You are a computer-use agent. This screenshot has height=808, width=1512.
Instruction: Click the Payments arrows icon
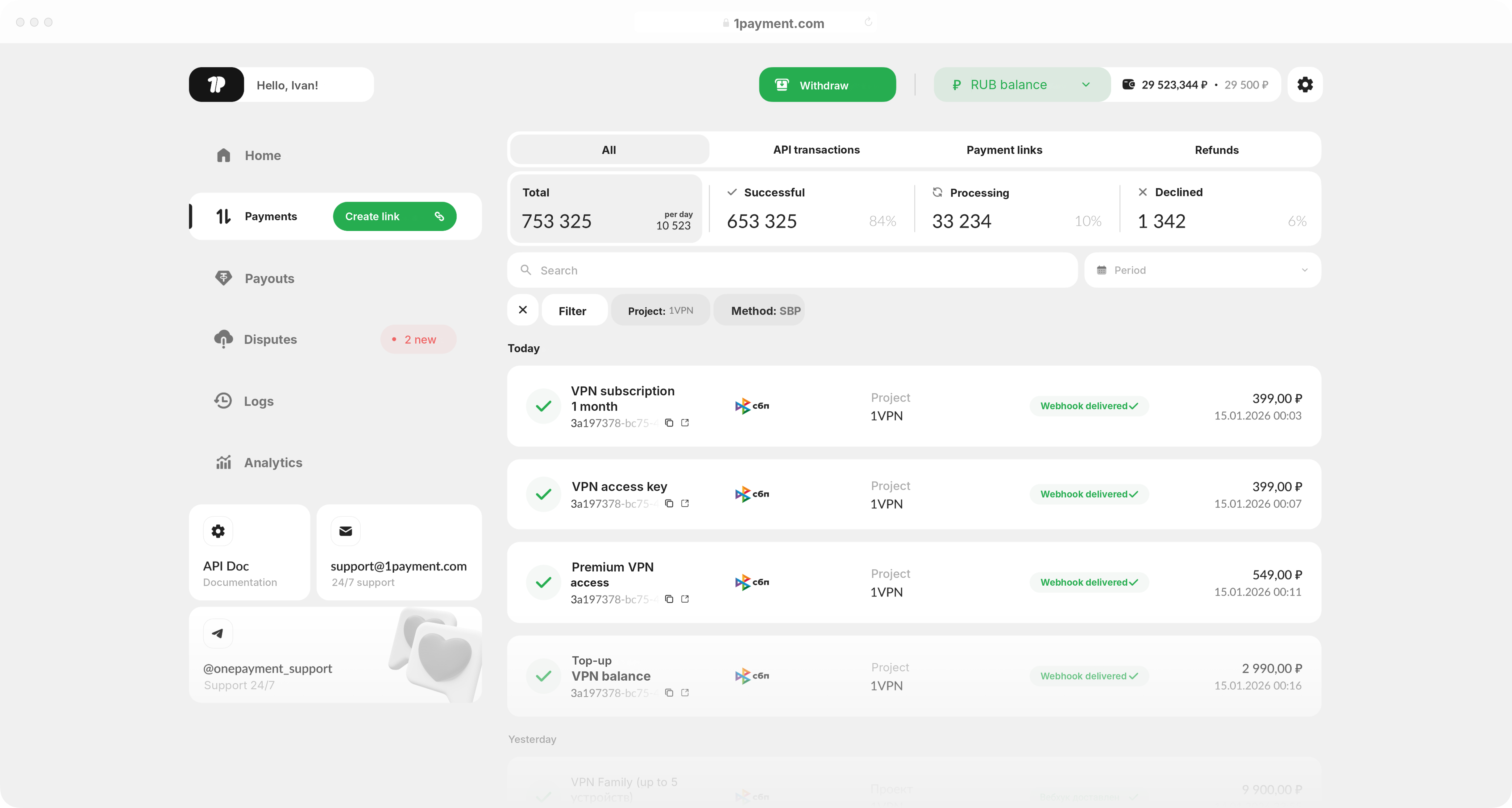[x=224, y=216]
